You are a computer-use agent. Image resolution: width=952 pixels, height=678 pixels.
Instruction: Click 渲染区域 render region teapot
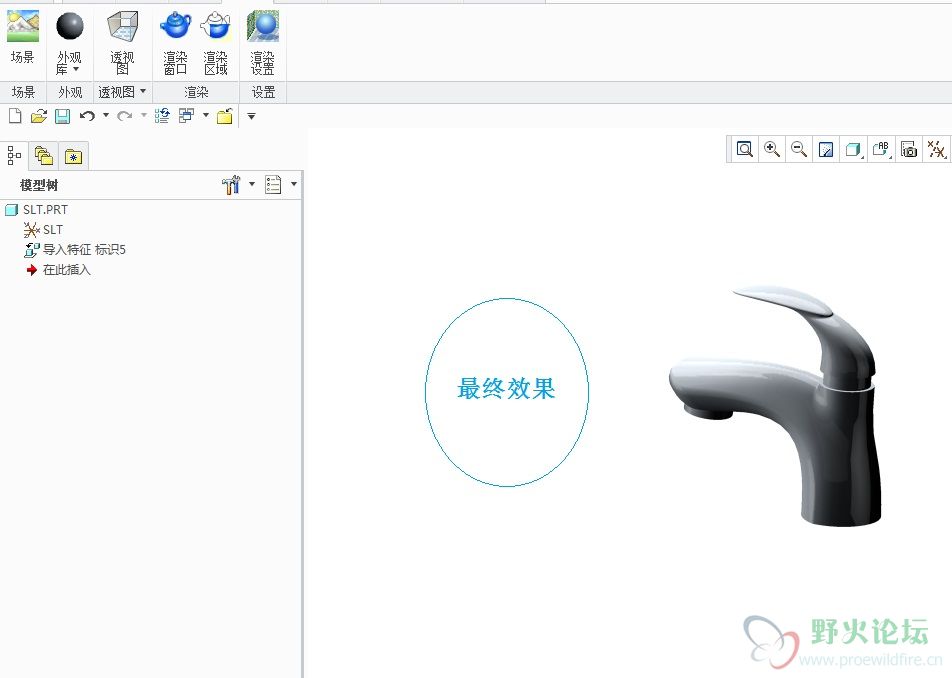point(216,27)
